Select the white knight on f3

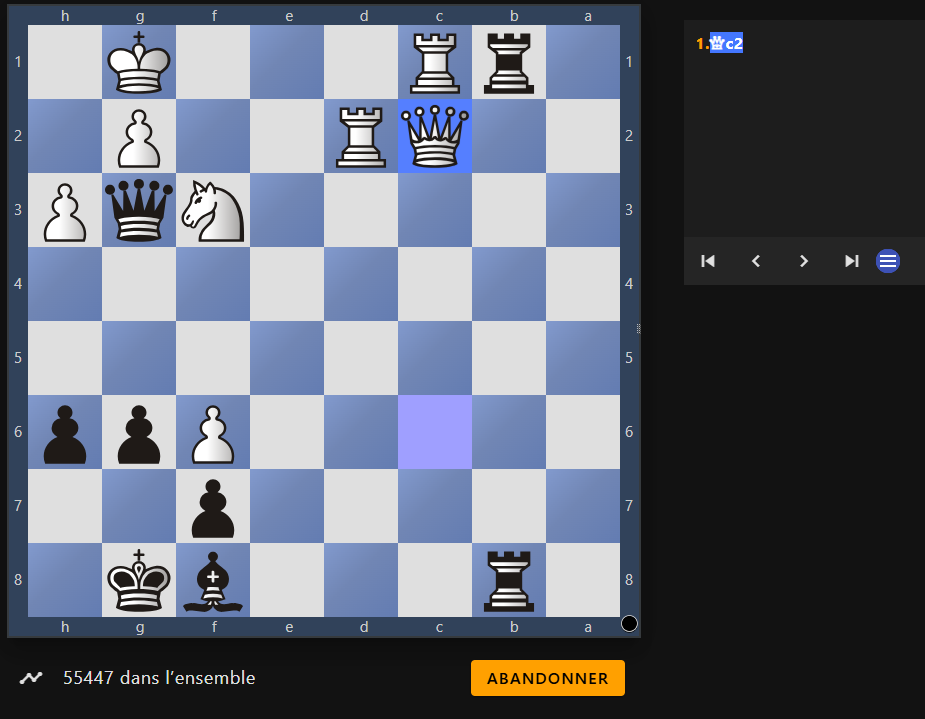point(213,210)
